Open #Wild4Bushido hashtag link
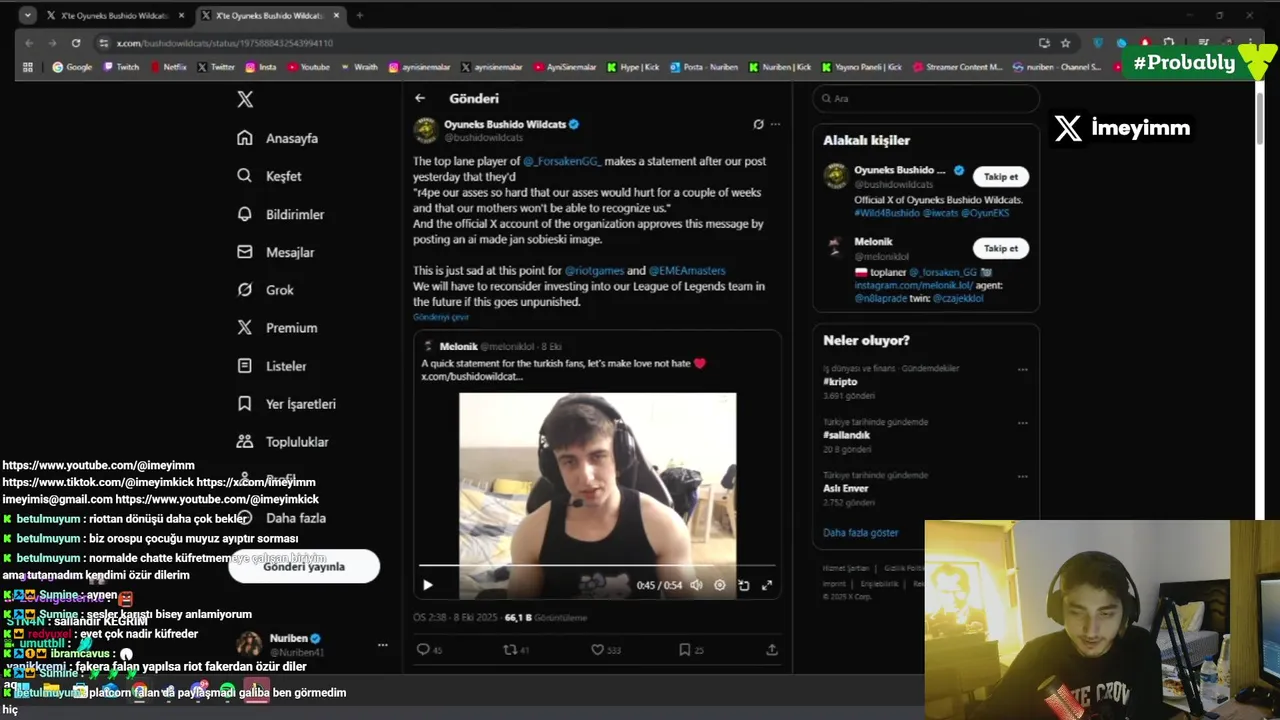1280x720 pixels. click(x=885, y=213)
